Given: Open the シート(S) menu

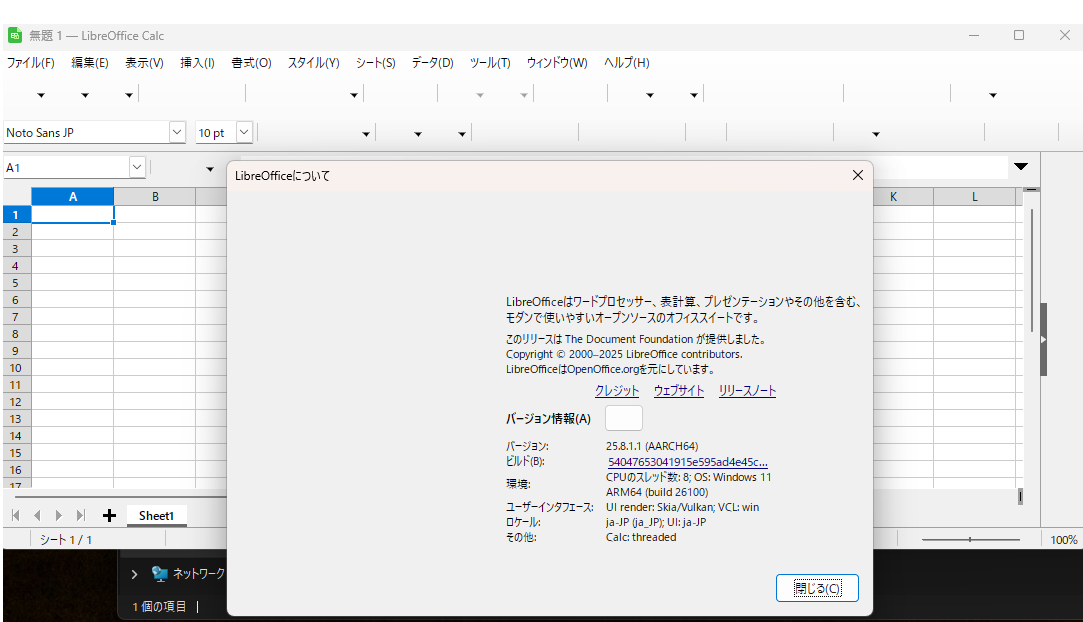Looking at the screenshot, I should (376, 63).
